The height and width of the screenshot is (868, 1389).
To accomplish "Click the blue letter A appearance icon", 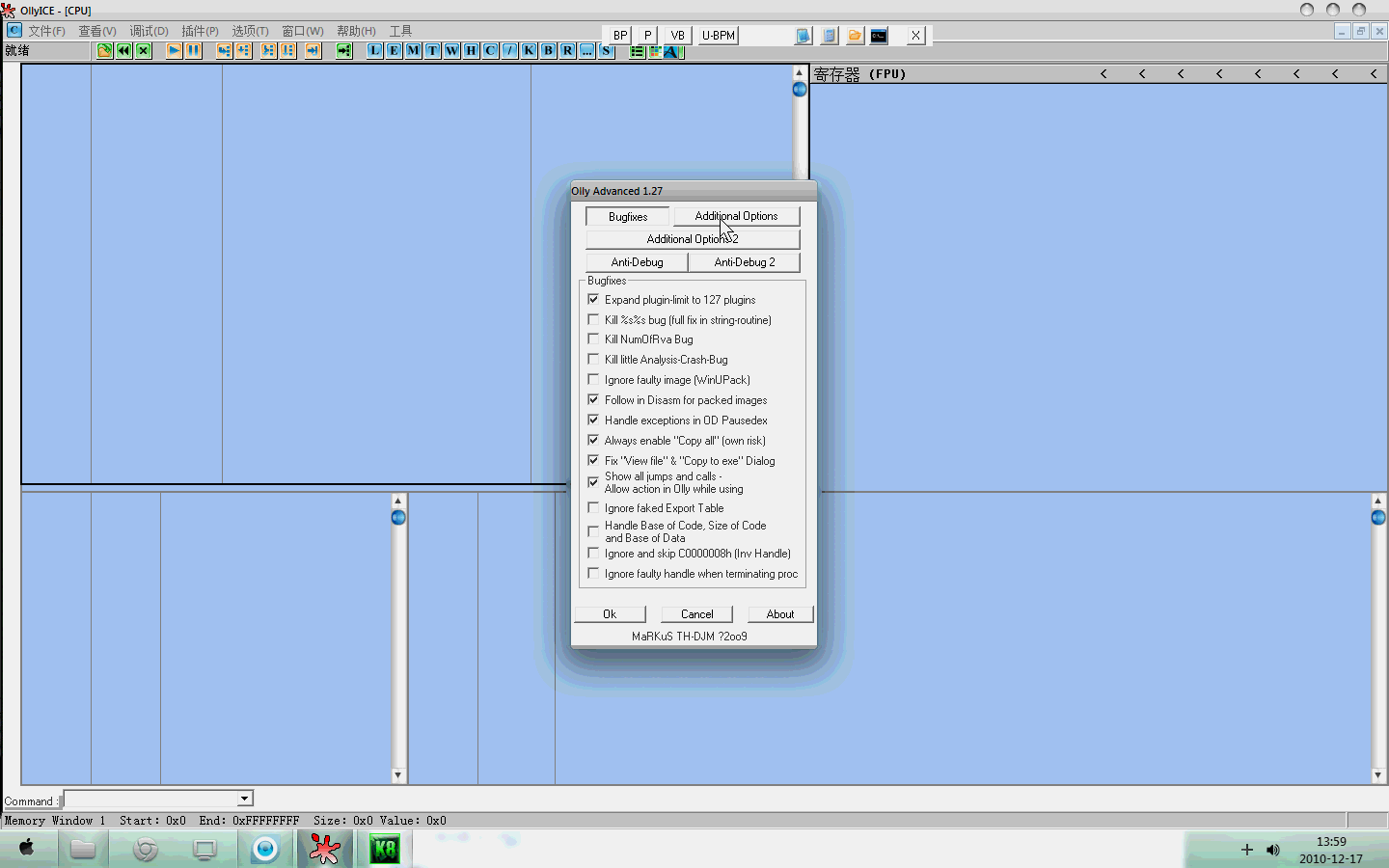I will pyautogui.click(x=671, y=52).
